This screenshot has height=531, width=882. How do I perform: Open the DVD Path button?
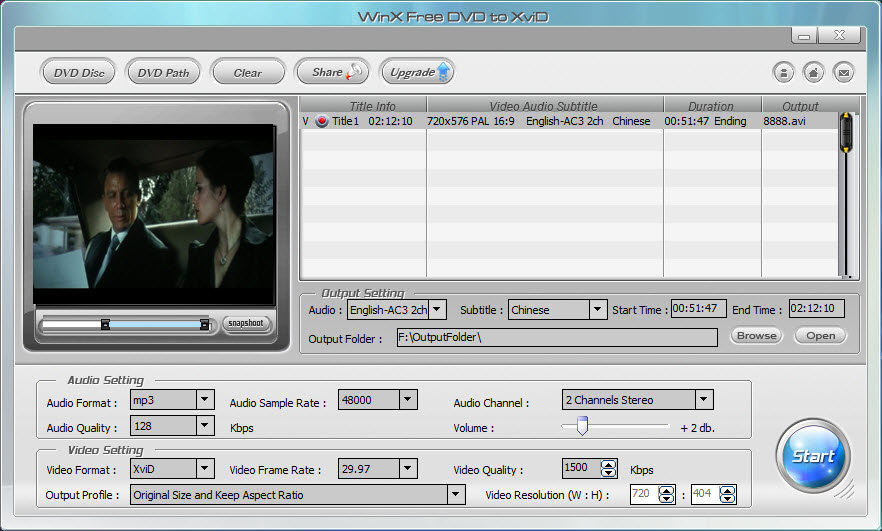163,73
